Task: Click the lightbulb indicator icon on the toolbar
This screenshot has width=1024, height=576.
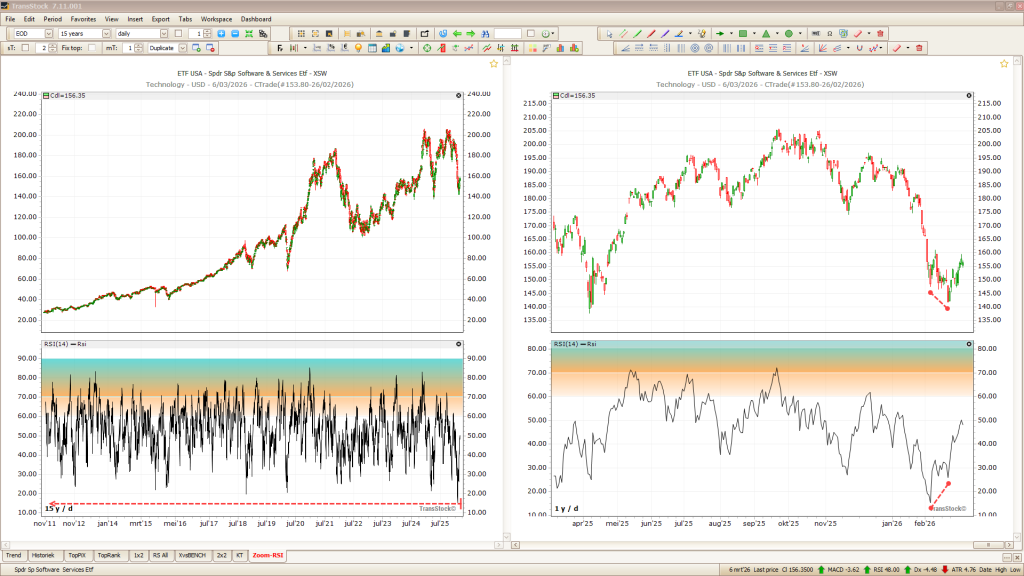Action: pyautogui.click(x=358, y=47)
